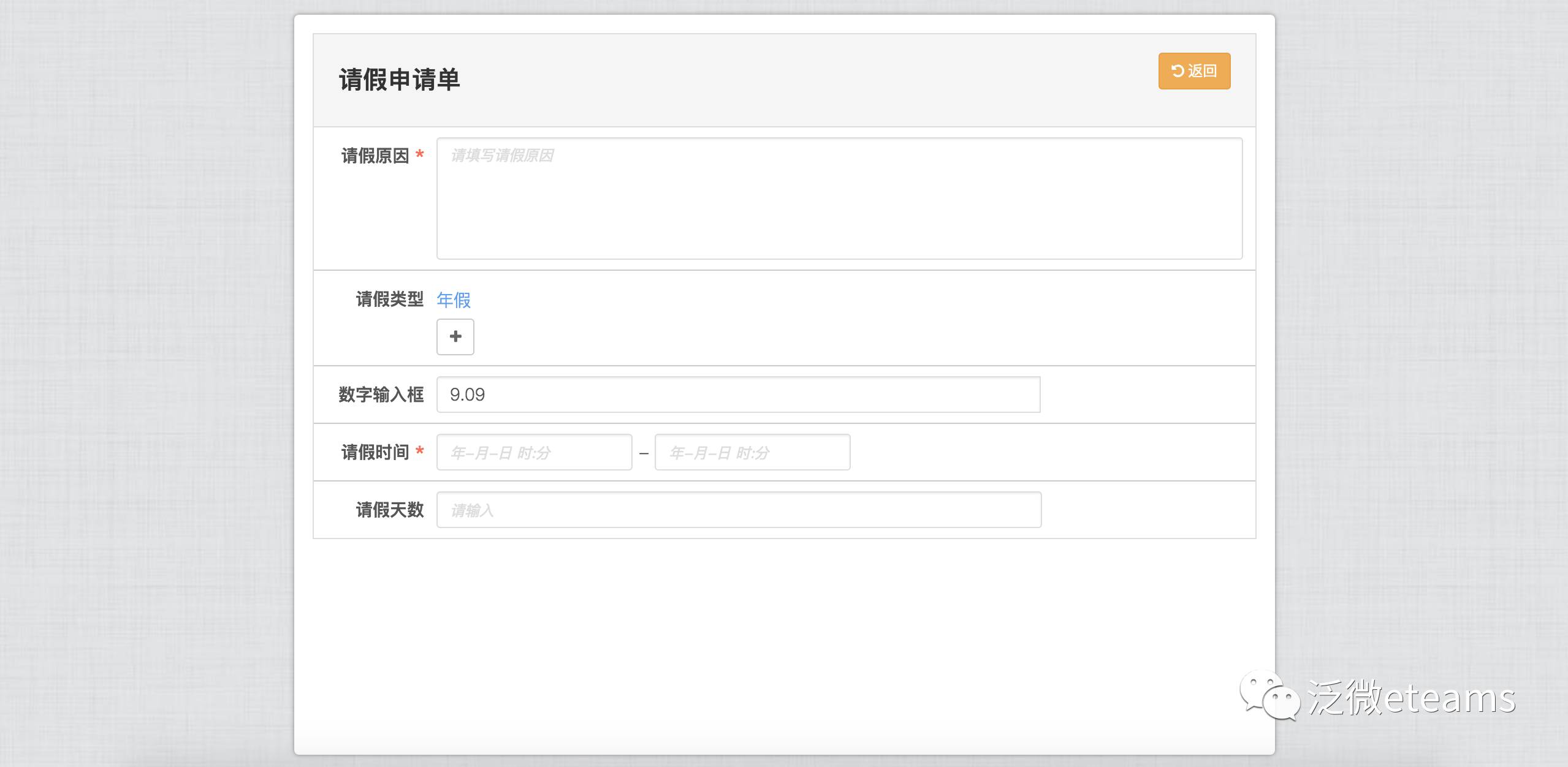Click the 请假天数 field label

(389, 510)
